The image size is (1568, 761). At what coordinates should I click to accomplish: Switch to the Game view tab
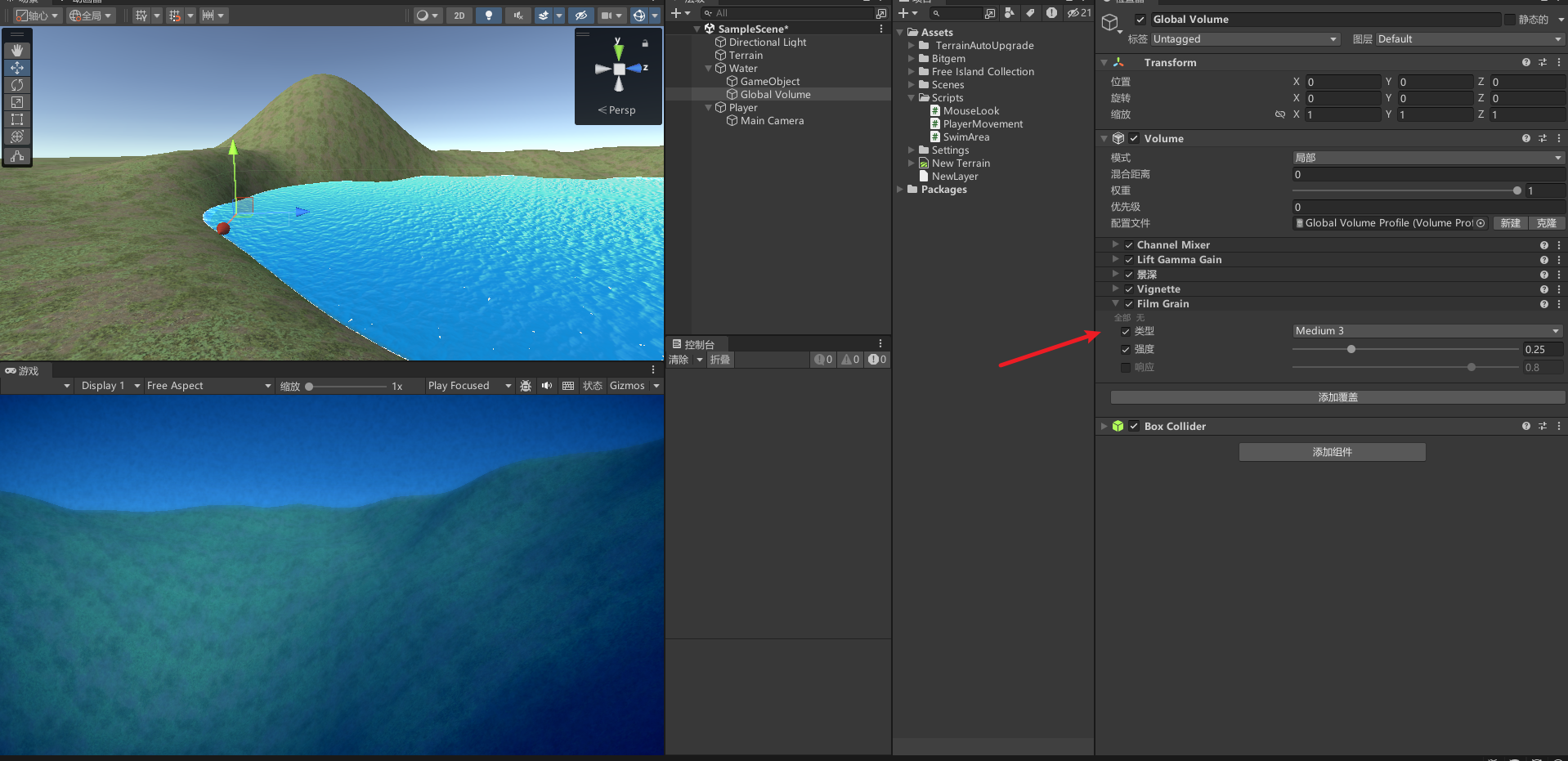[22, 371]
